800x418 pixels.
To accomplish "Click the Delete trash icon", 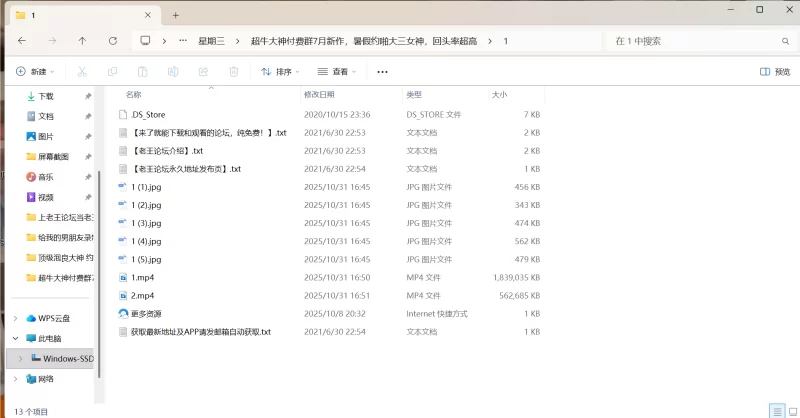I will (x=233, y=72).
